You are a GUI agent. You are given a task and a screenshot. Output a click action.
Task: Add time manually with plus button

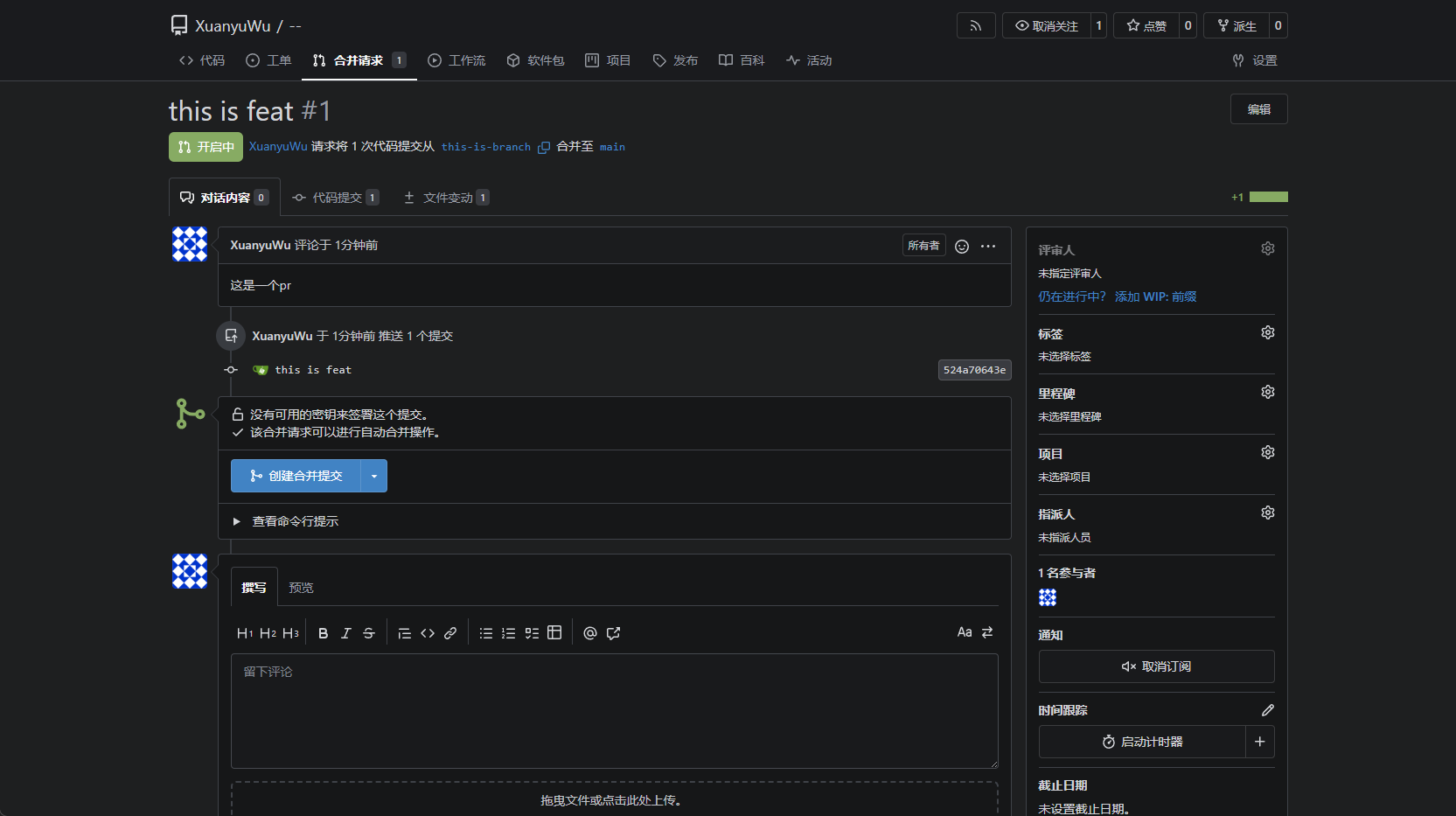tap(1259, 742)
